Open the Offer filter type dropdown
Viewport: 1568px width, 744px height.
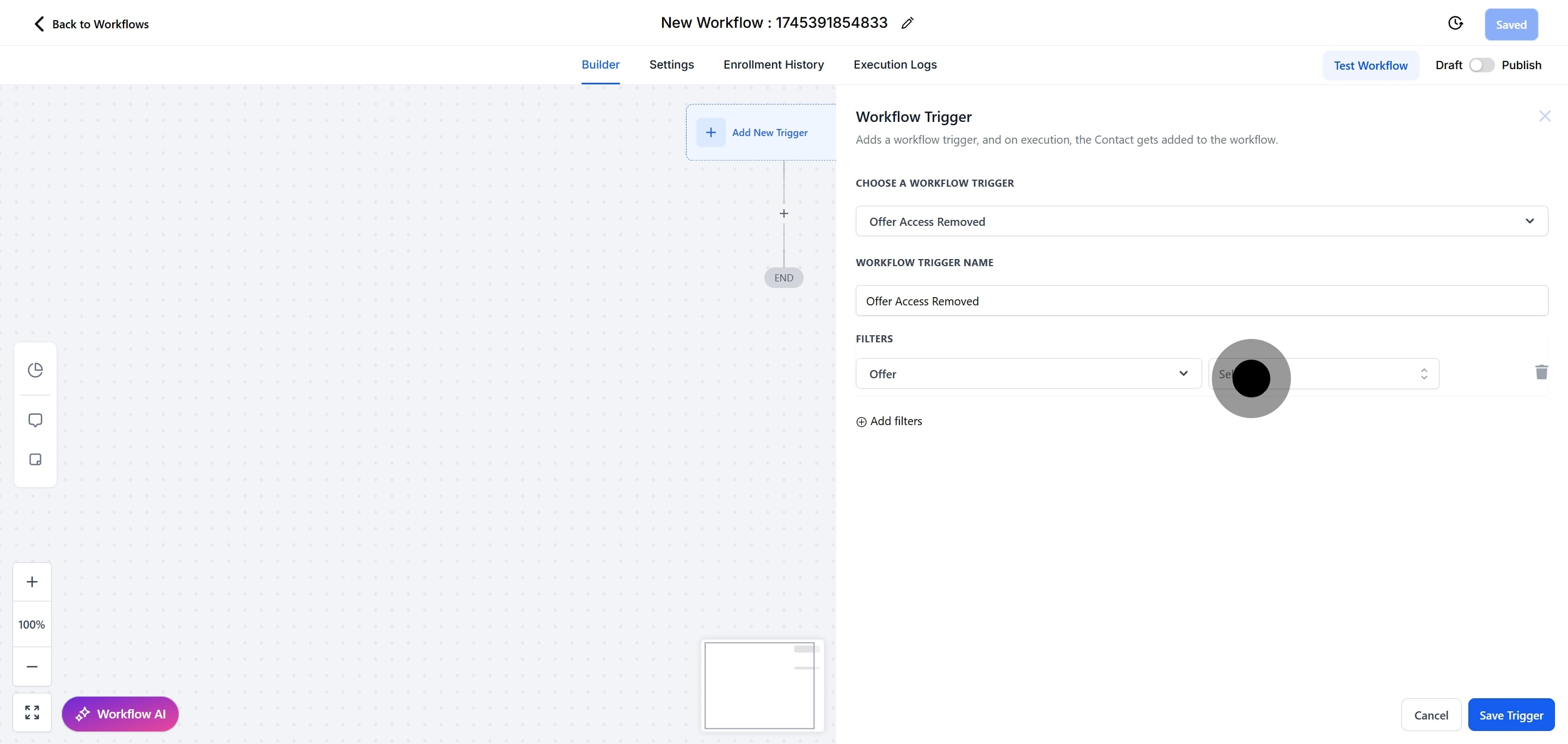[1028, 373]
